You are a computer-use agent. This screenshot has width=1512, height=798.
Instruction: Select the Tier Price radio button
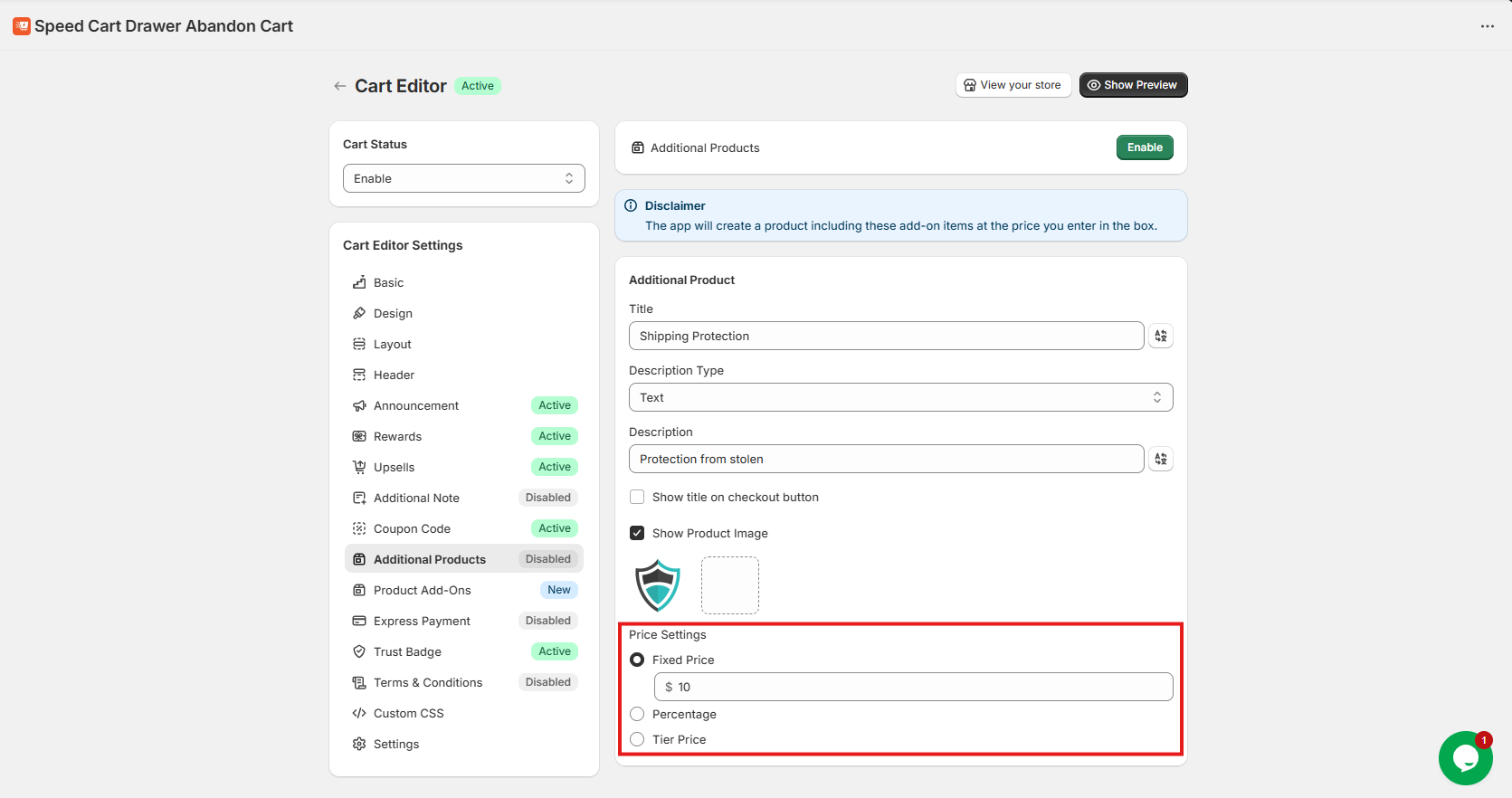point(637,739)
